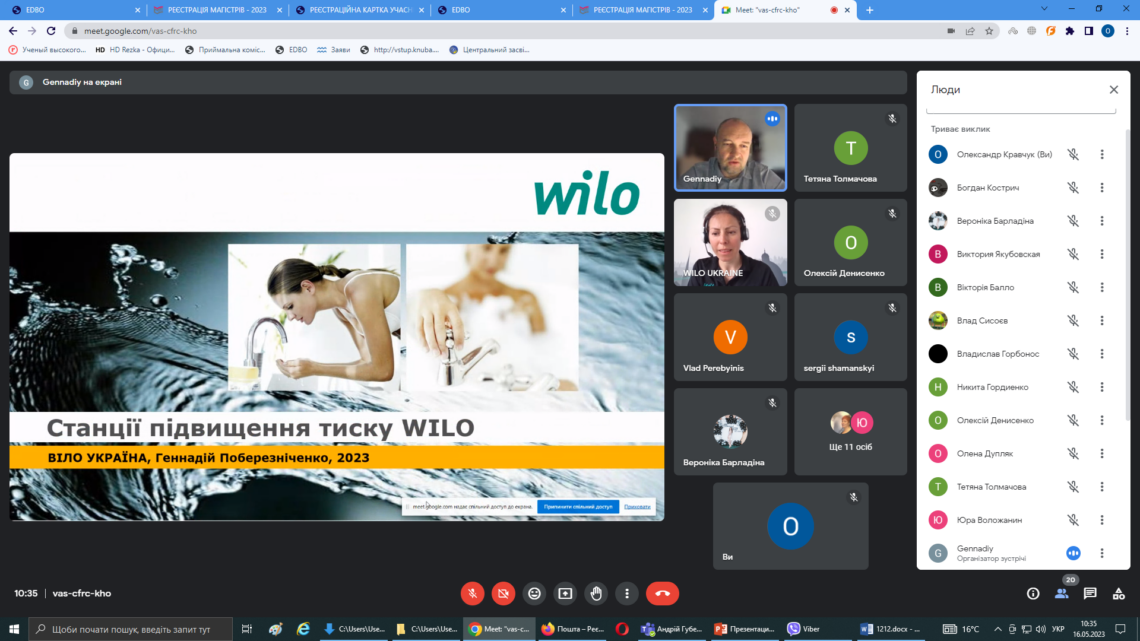Open chat with everyone
This screenshot has width=1140, height=641.
[1090, 594]
